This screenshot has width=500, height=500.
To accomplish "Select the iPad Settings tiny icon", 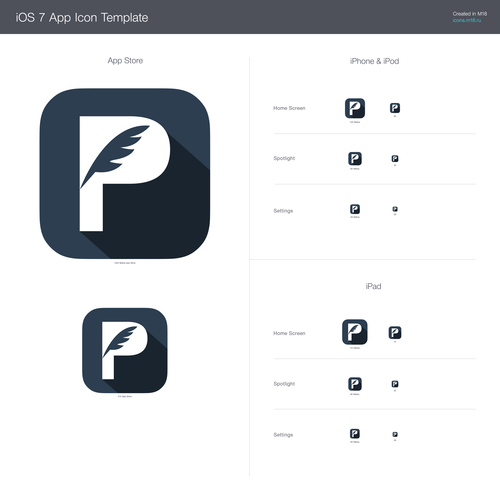I will [x=395, y=434].
